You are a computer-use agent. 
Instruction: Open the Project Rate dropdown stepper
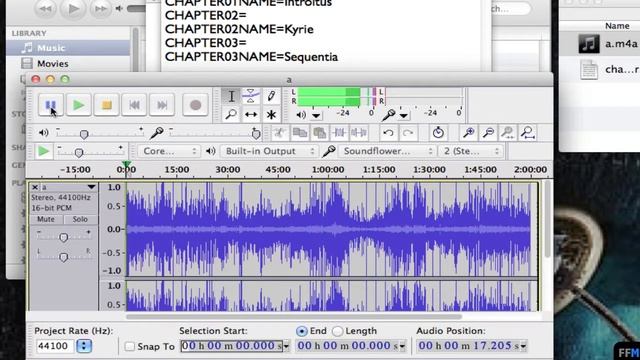(x=84, y=346)
